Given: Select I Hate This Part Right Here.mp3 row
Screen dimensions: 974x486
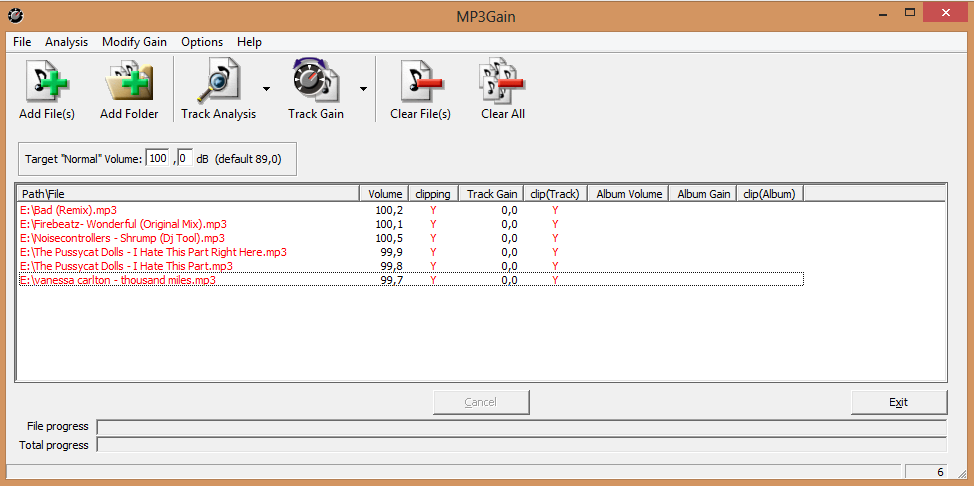Looking at the screenshot, I should pyautogui.click(x=411, y=252).
